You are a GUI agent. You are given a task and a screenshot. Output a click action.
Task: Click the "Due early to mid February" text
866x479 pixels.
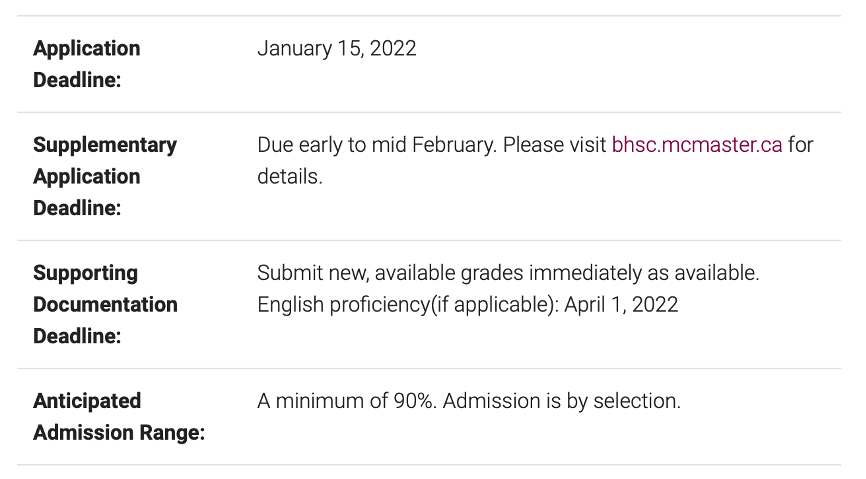tap(377, 145)
